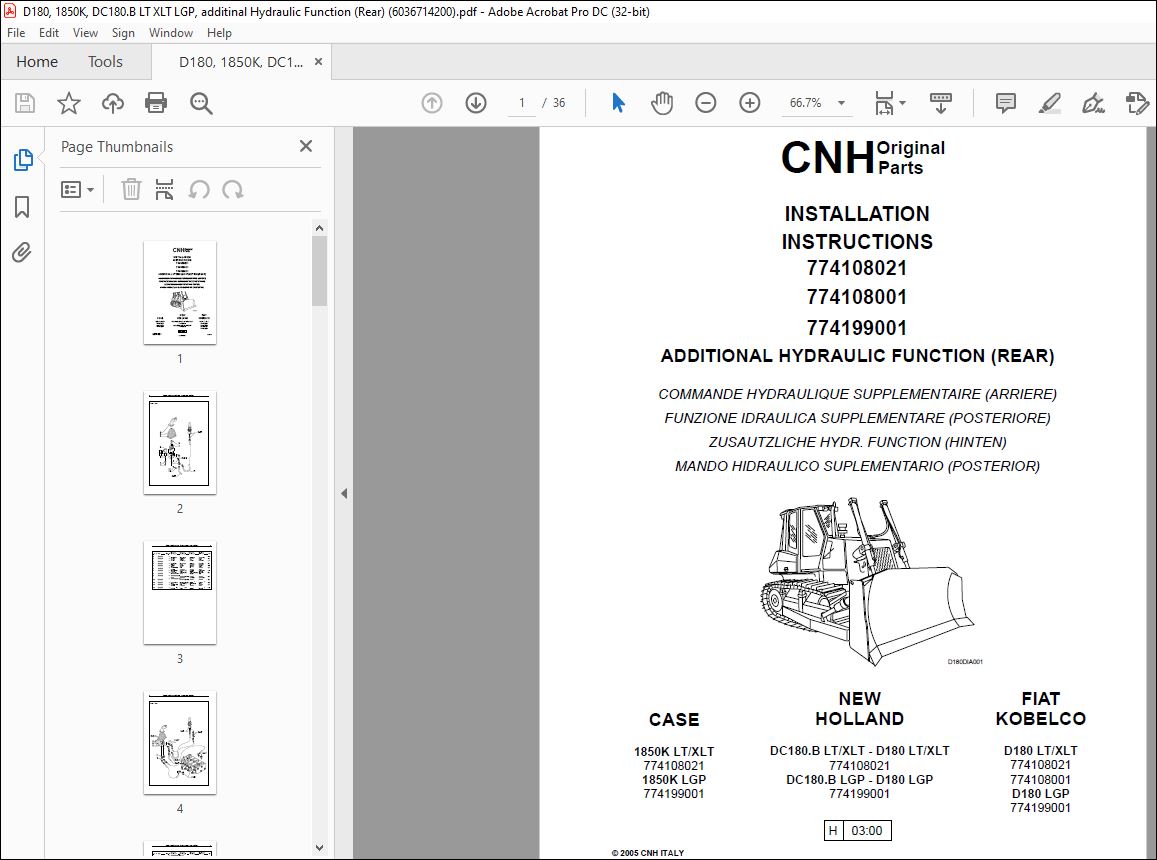Open the Sign document pen tool
Image resolution: width=1157 pixels, height=860 pixels.
[x=1093, y=103]
